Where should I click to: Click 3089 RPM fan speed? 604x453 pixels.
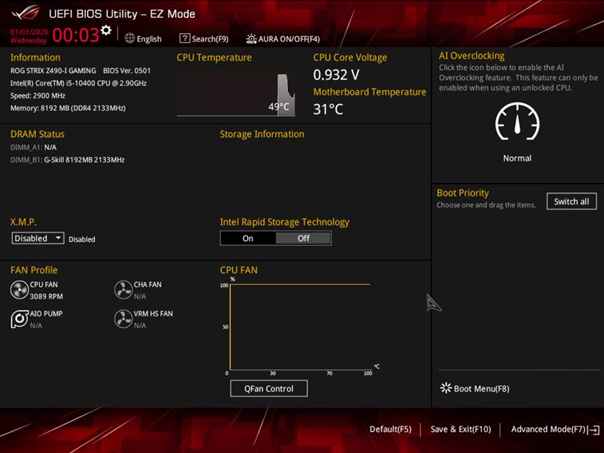[46, 296]
